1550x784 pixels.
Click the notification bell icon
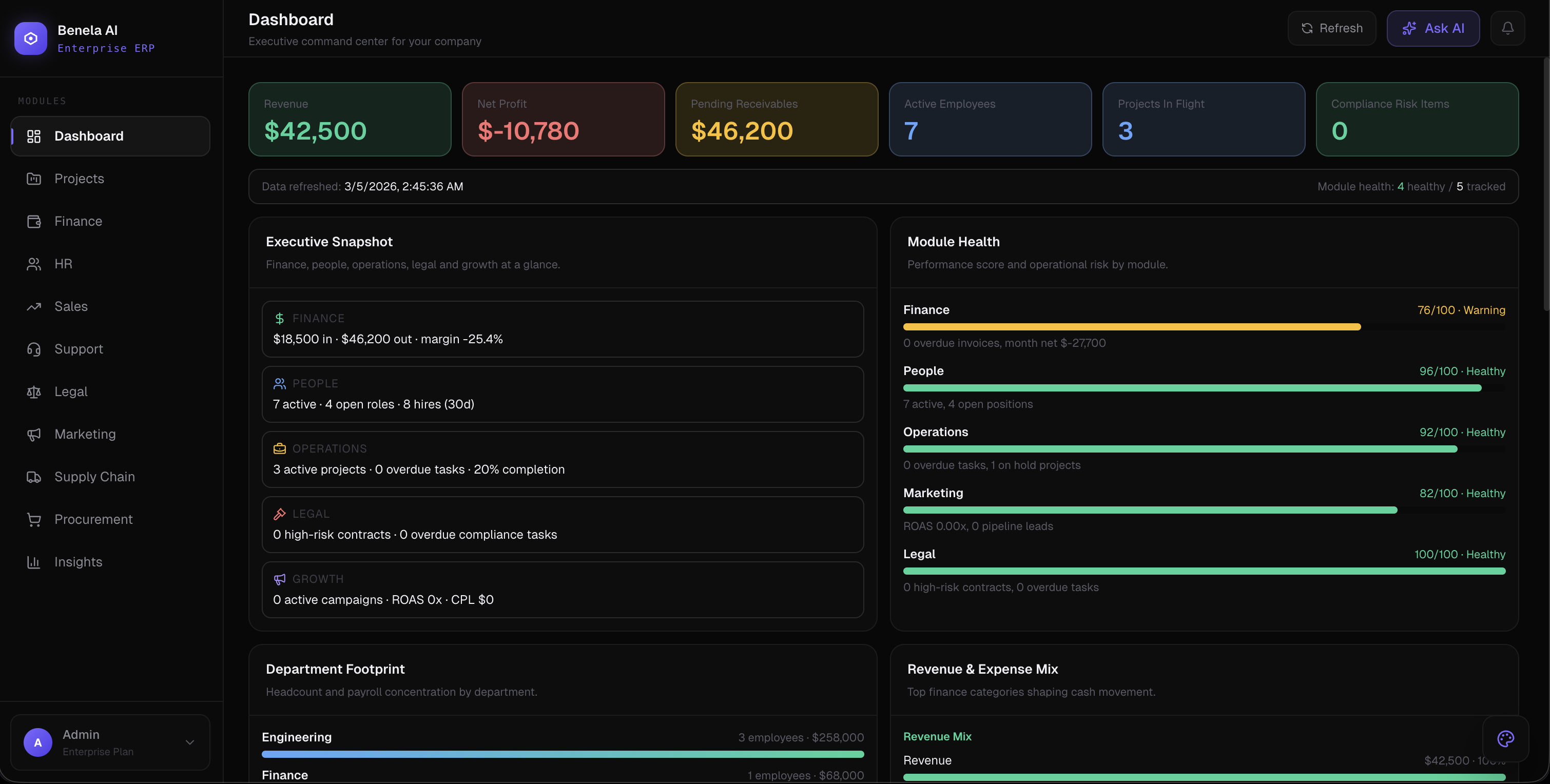[x=1507, y=28]
